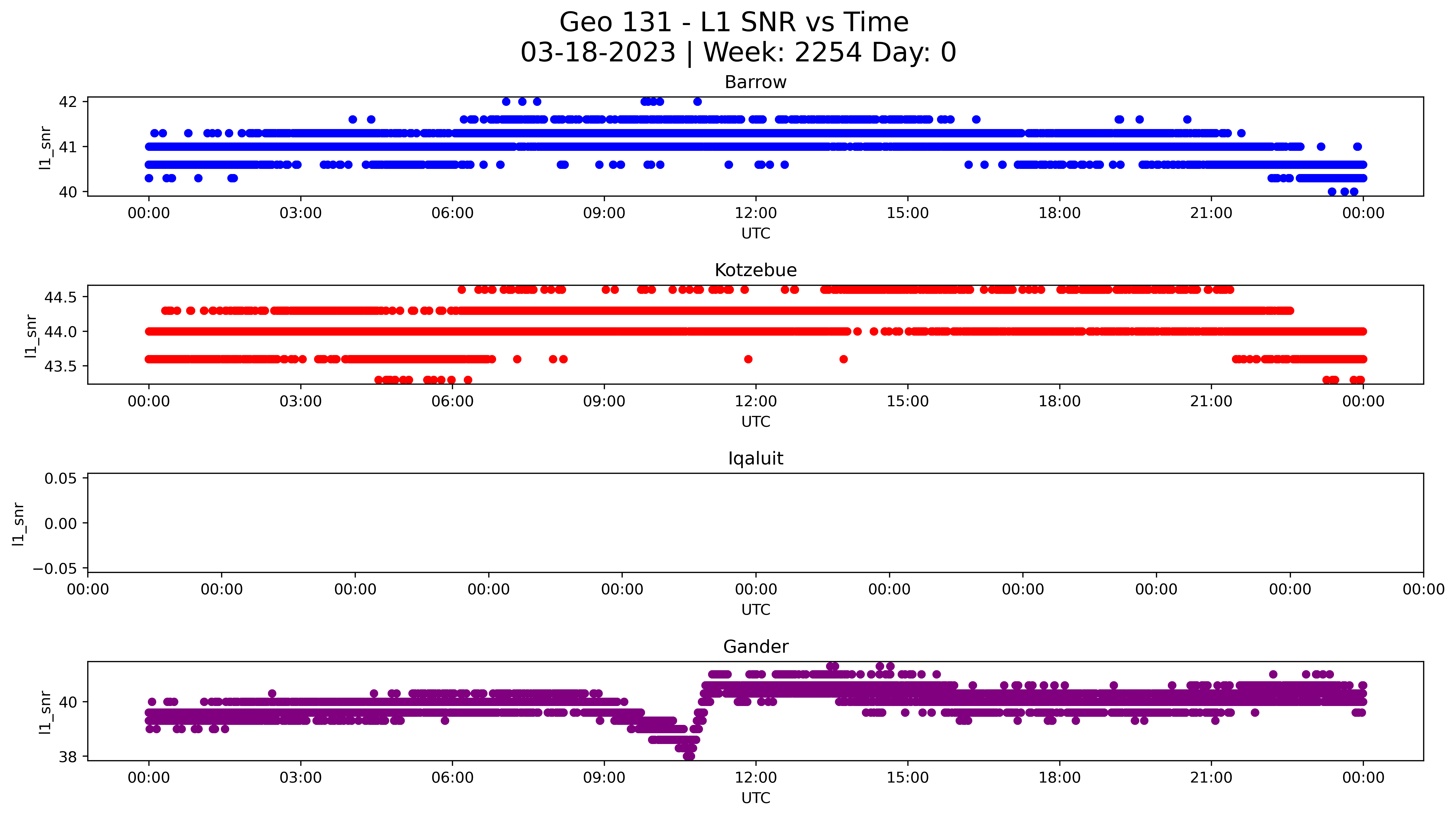Click the '18:00' x-tick on the Barrow plot

[1059, 213]
